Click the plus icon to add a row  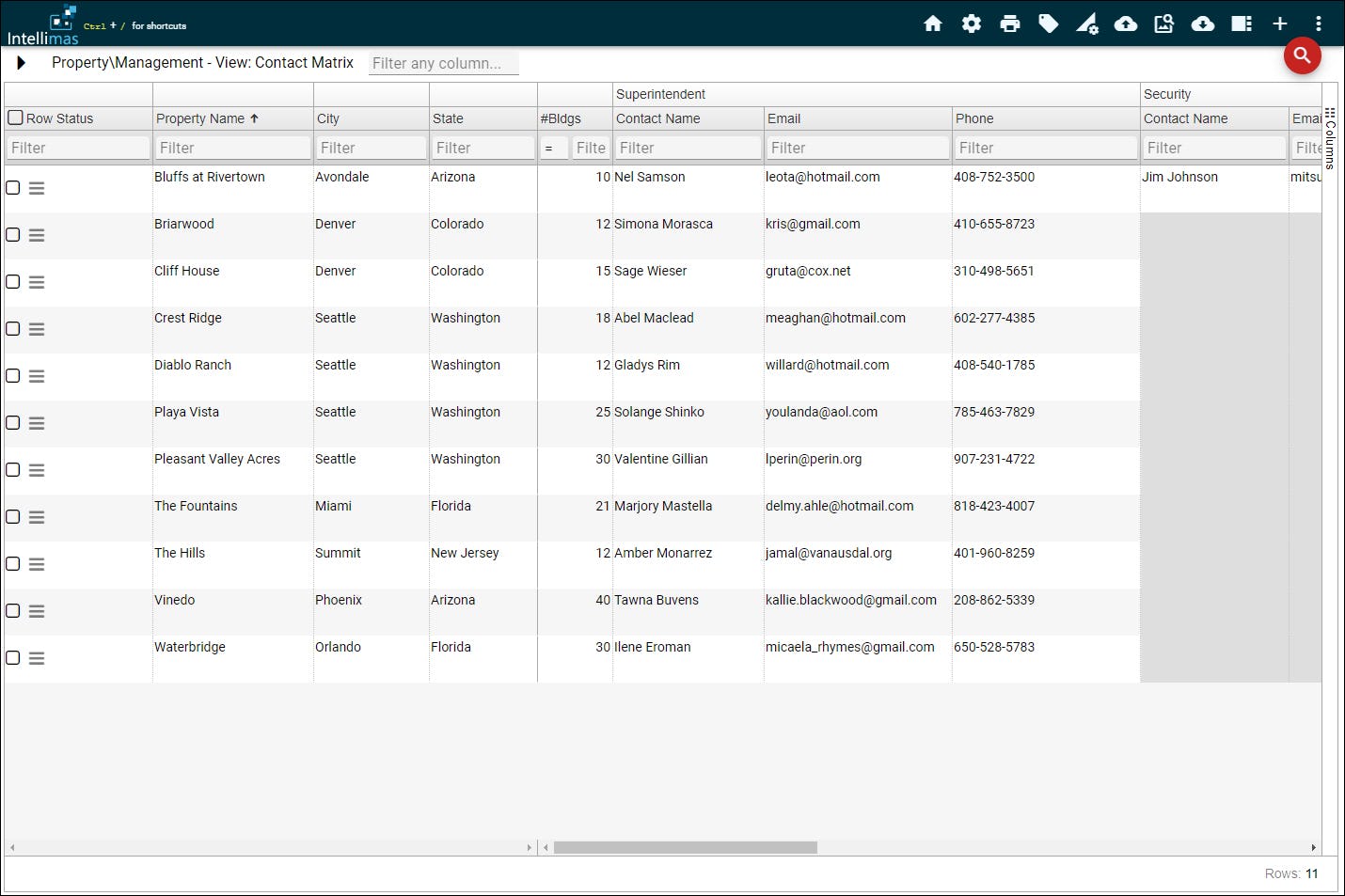point(1280,24)
